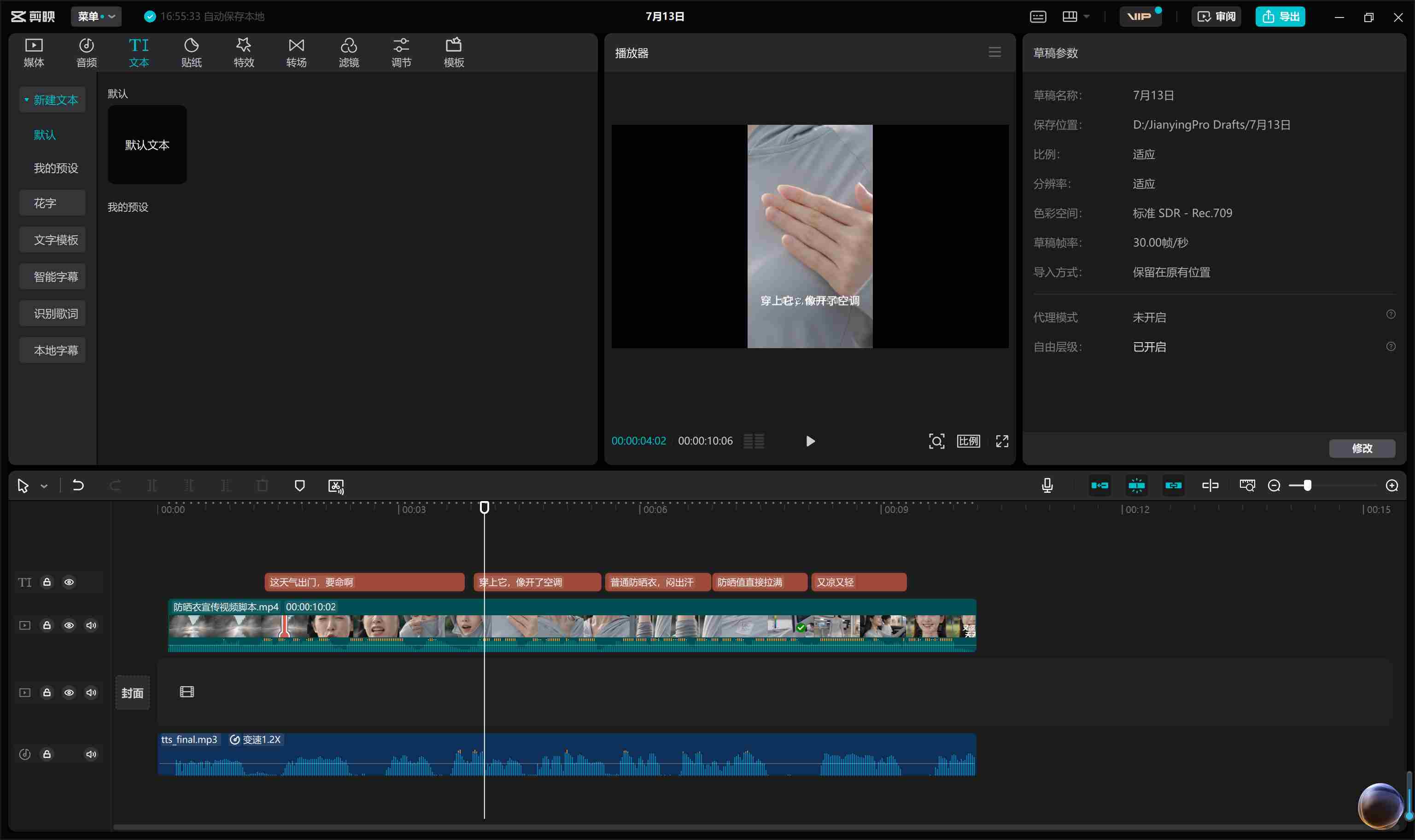Mute the cover video track
Image resolution: width=1415 pixels, height=840 pixels.
(91, 692)
